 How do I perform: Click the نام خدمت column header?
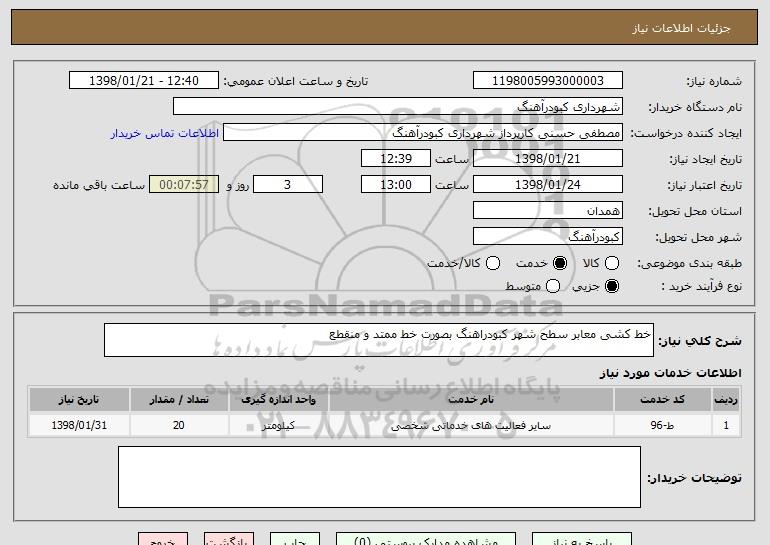point(471,400)
